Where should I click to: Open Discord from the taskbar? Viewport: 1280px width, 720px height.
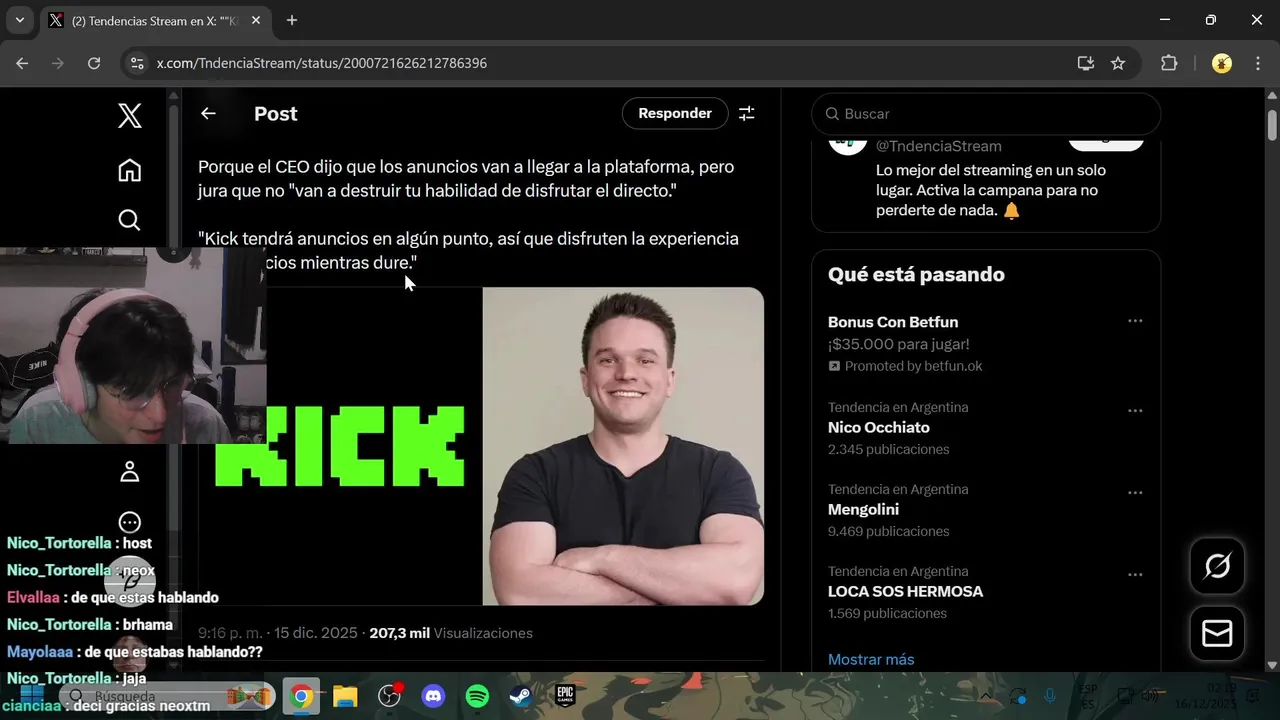[433, 696]
